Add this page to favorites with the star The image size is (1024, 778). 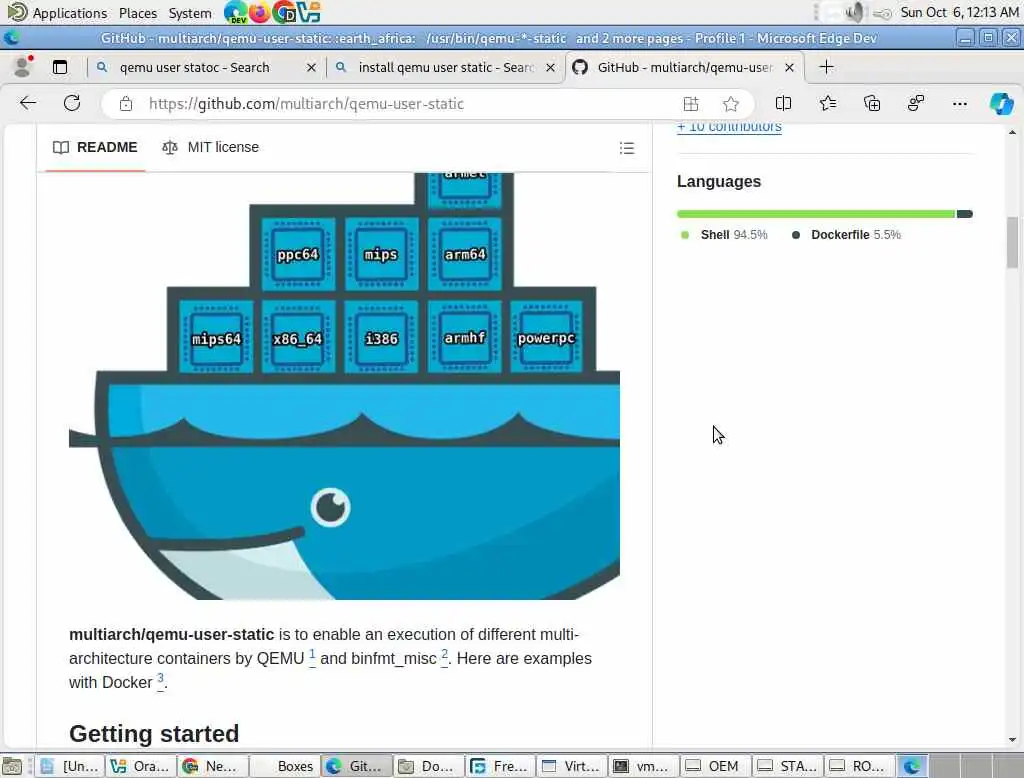[731, 104]
